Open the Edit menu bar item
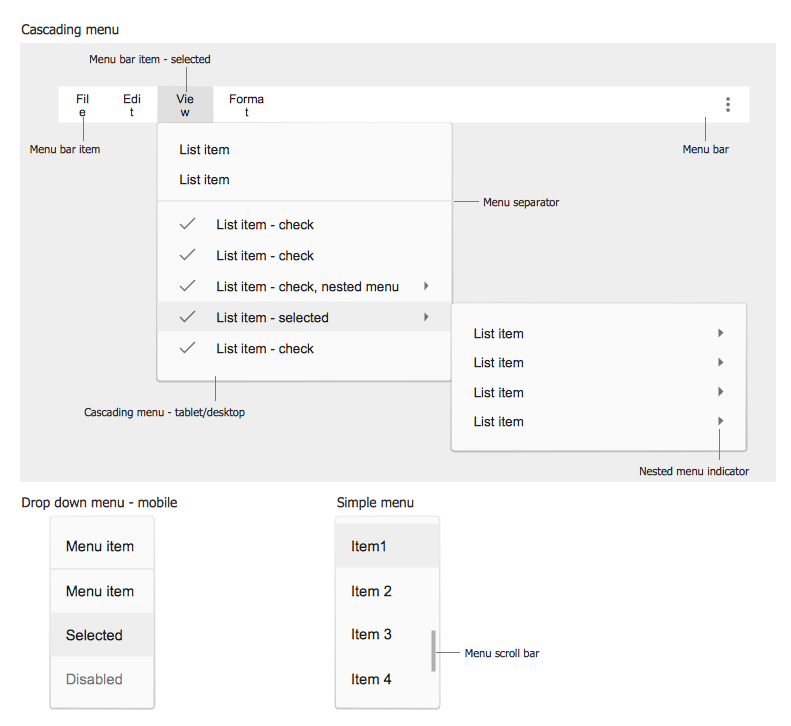This screenshot has width=791, height=726. pyautogui.click(x=132, y=105)
